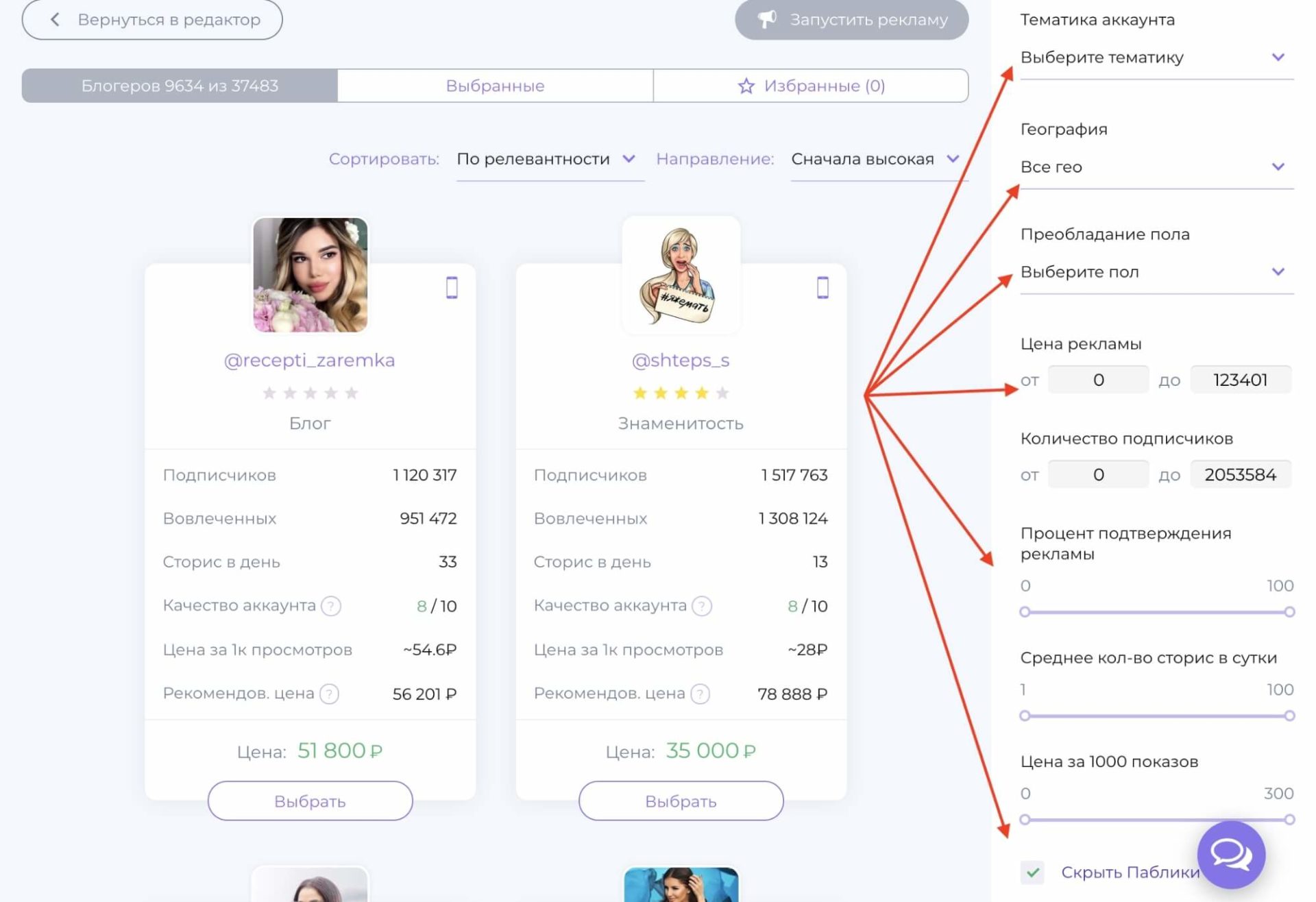This screenshot has width=1316, height=902.
Task: Click the star rating of shteps_s
Action: (681, 393)
